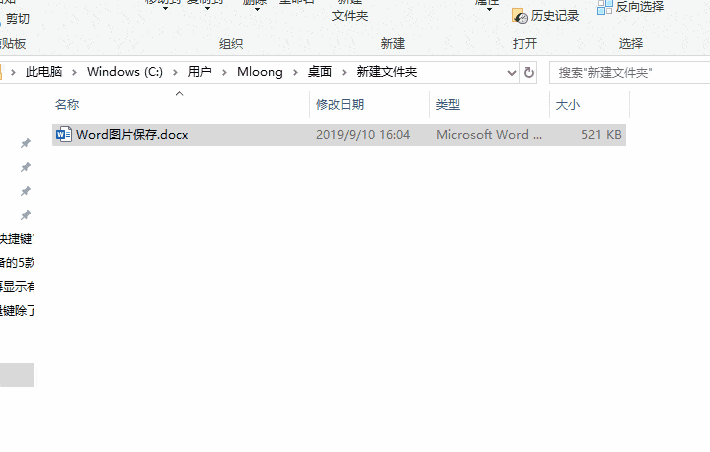Select the sidebar item ending in 快捷键
This screenshot has width=710, height=452.
point(17,239)
